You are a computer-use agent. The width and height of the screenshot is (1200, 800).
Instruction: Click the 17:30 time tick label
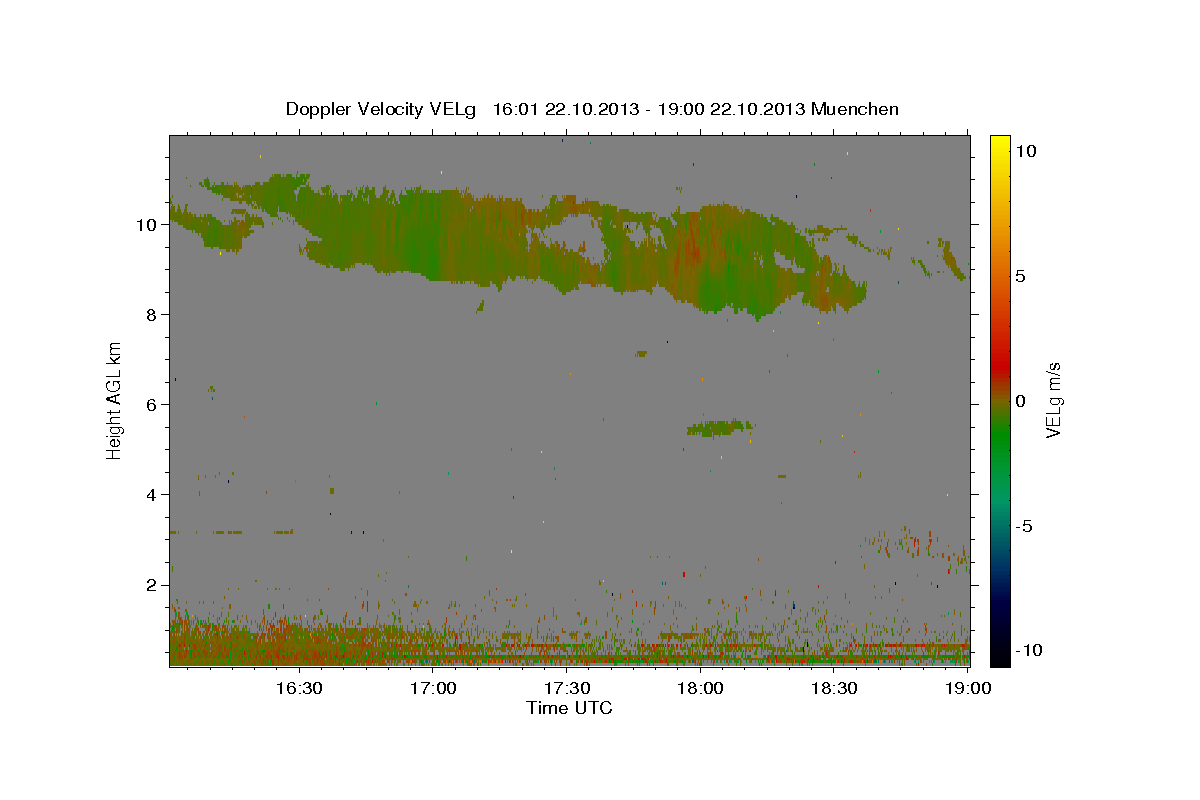[567, 688]
